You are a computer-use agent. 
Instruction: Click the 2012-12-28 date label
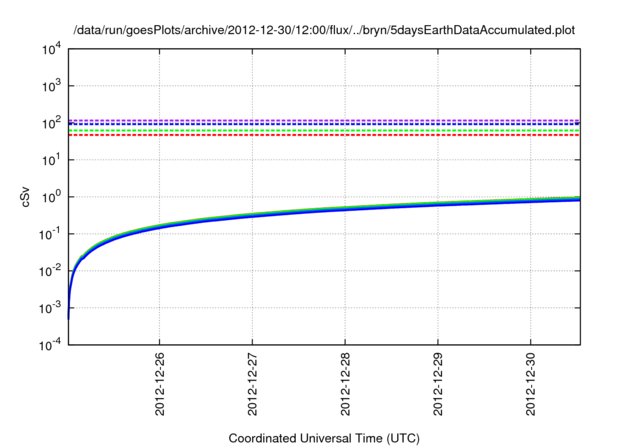[345, 384]
